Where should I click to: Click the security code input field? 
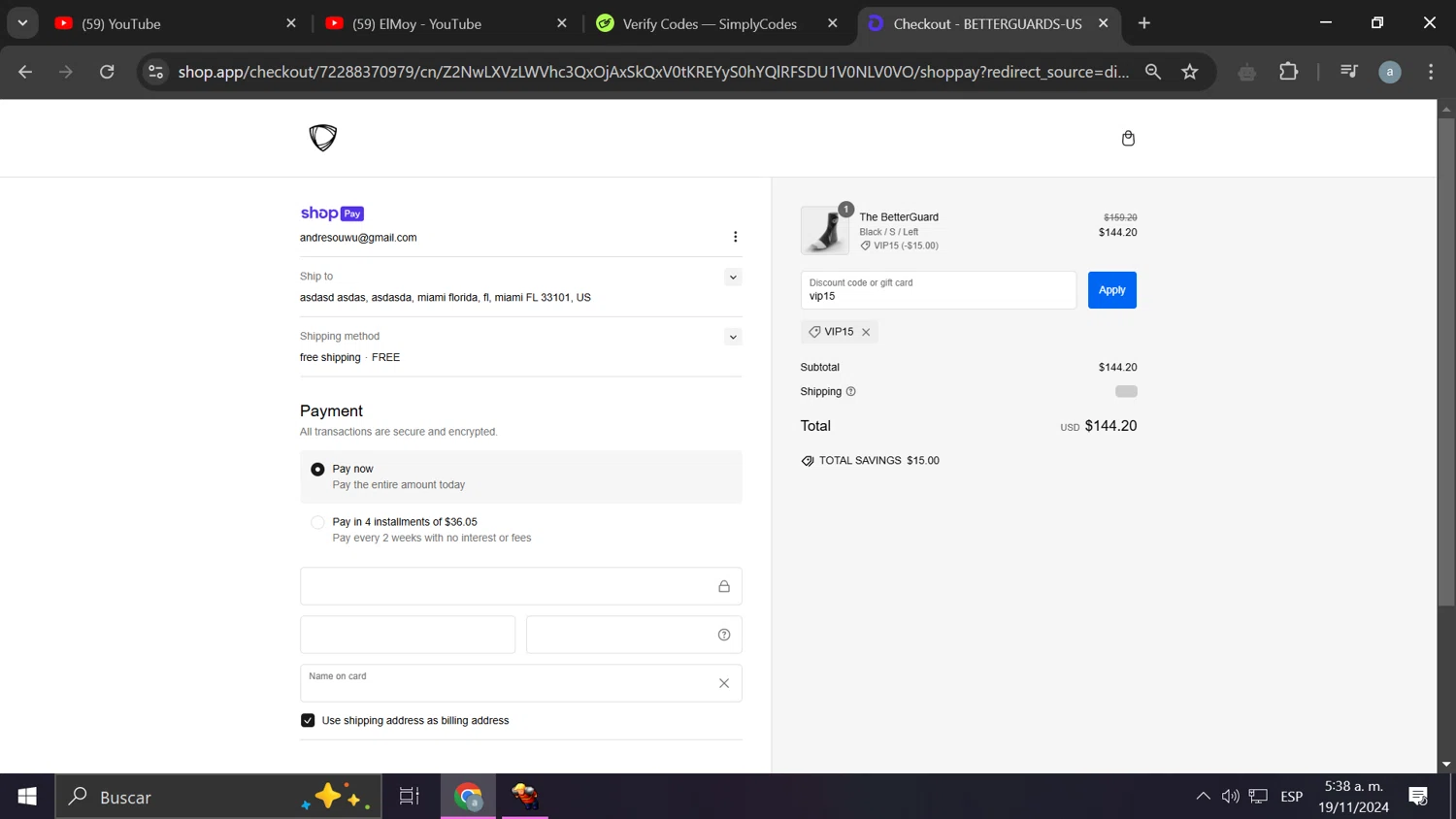click(x=634, y=635)
